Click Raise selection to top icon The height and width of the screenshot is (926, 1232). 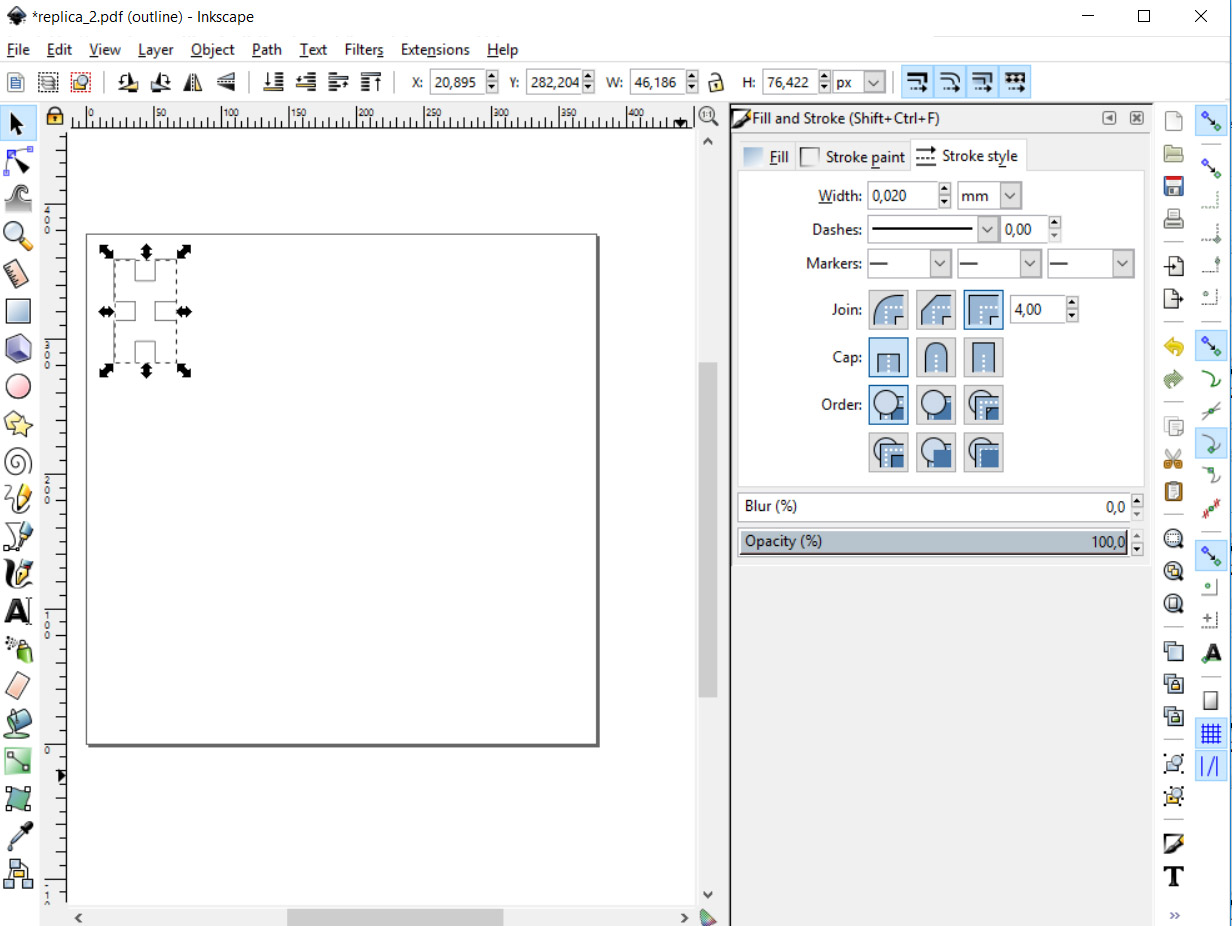(x=371, y=82)
